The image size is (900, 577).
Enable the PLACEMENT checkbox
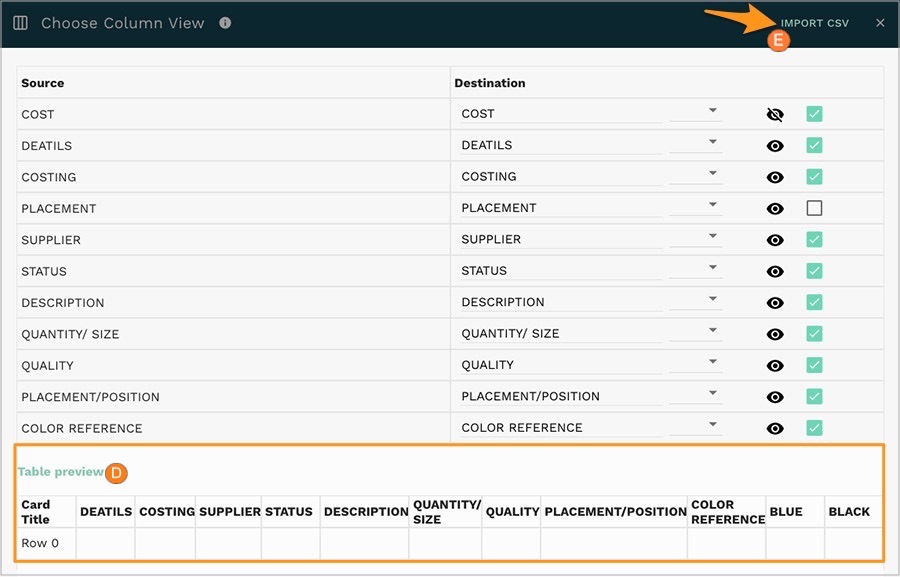coord(814,208)
